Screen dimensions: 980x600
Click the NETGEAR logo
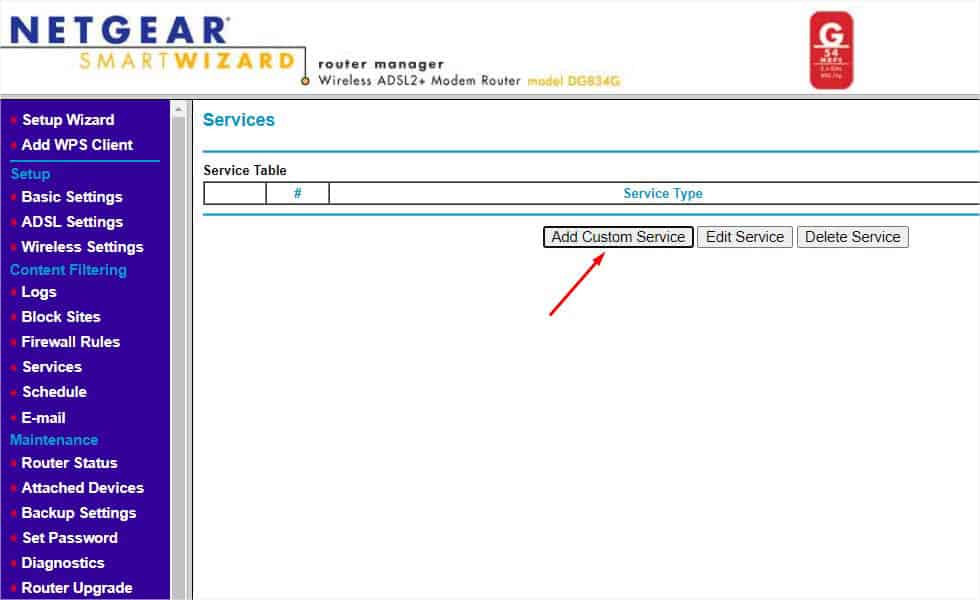coord(119,30)
